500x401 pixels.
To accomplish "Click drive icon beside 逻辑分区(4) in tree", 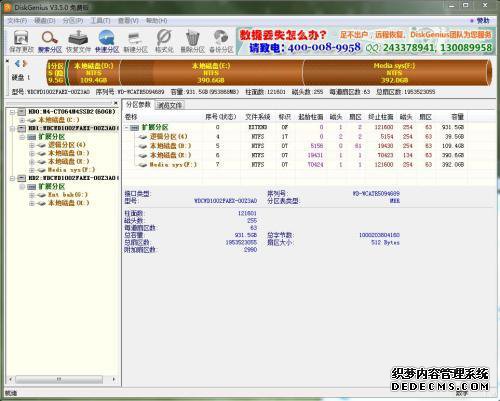I will [41, 145].
